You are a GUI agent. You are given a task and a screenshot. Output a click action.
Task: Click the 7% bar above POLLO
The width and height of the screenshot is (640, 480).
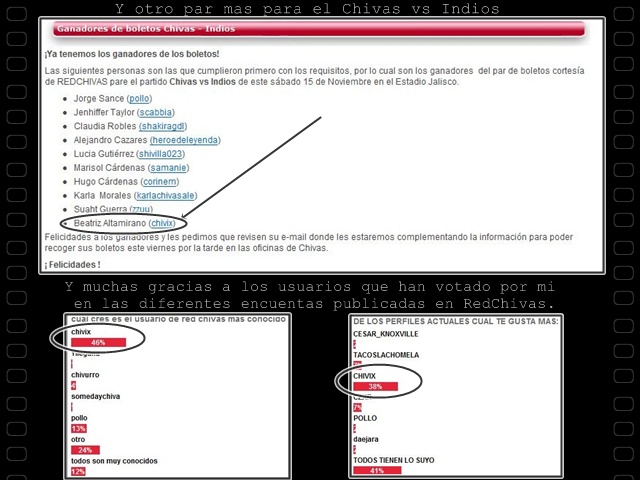tap(358, 407)
